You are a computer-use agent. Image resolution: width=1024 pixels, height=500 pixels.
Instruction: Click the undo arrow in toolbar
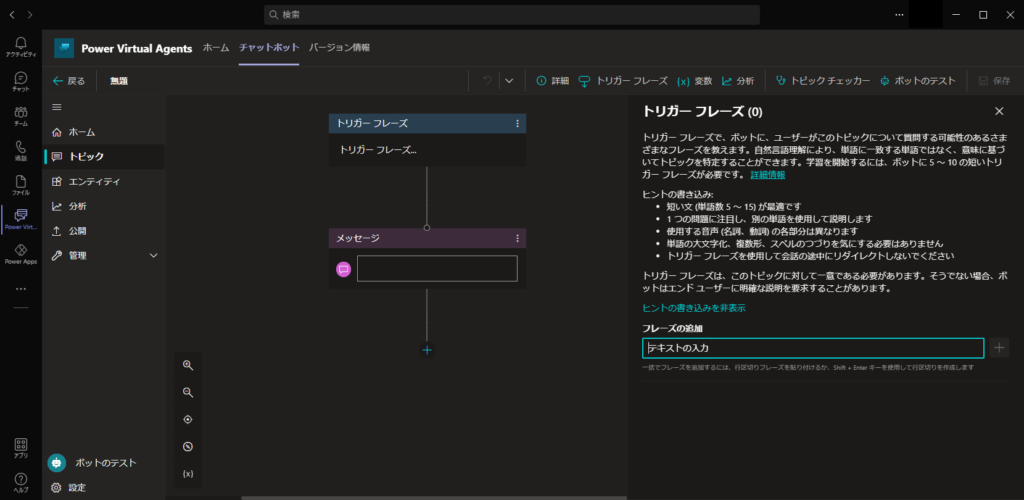[487, 81]
